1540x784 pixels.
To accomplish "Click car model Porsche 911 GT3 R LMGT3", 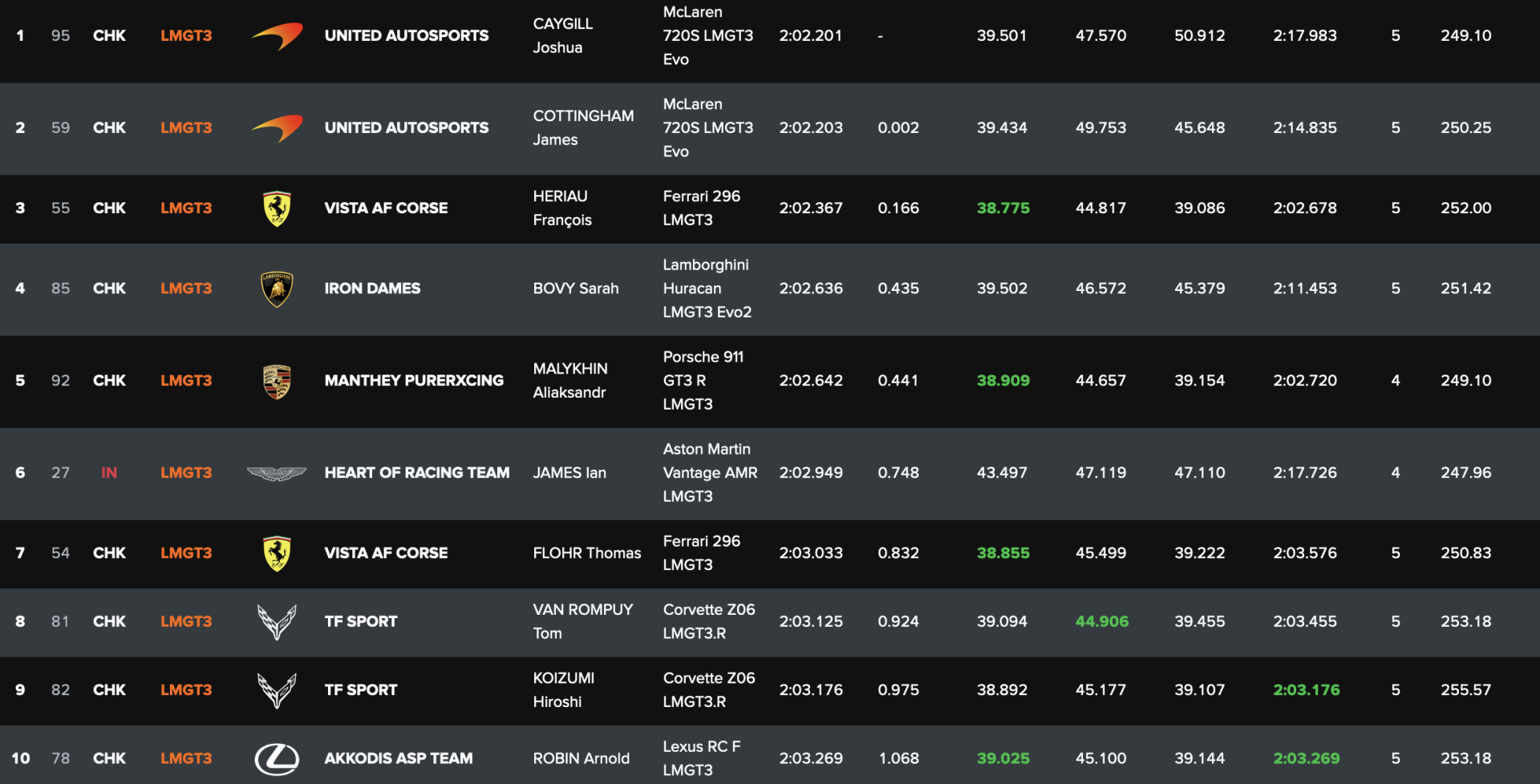I will point(703,381).
